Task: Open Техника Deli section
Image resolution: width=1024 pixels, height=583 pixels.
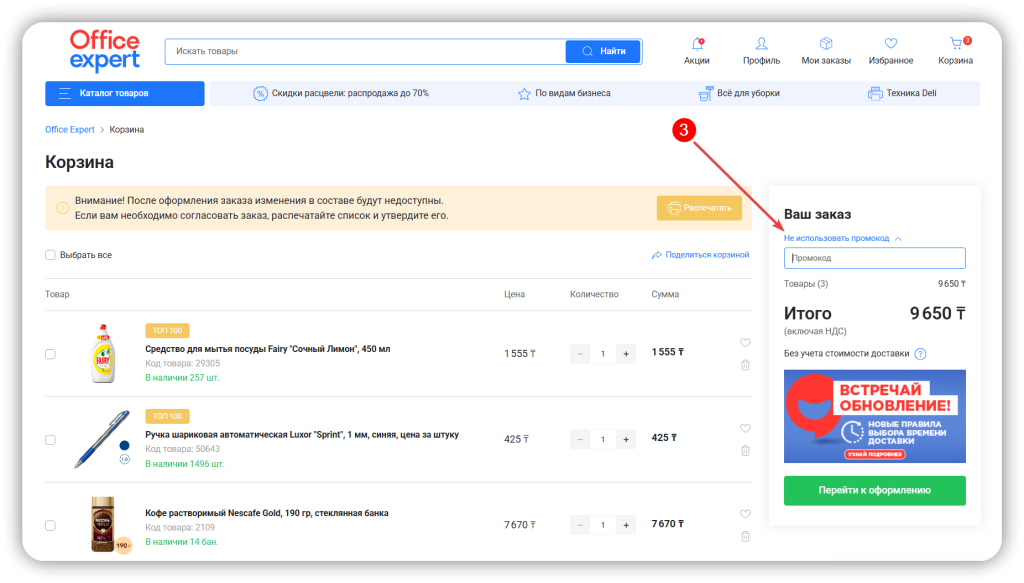Action: (902, 93)
